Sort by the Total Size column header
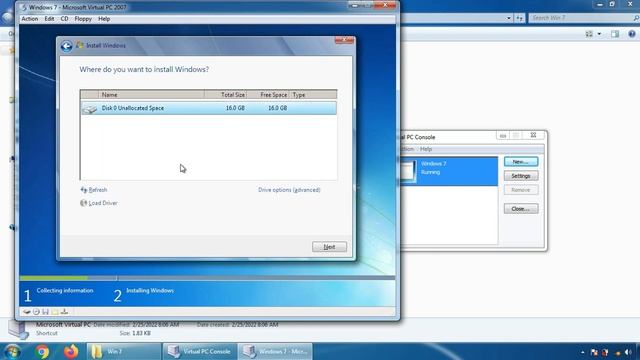Screen dimensions: 640x360 [226, 95]
